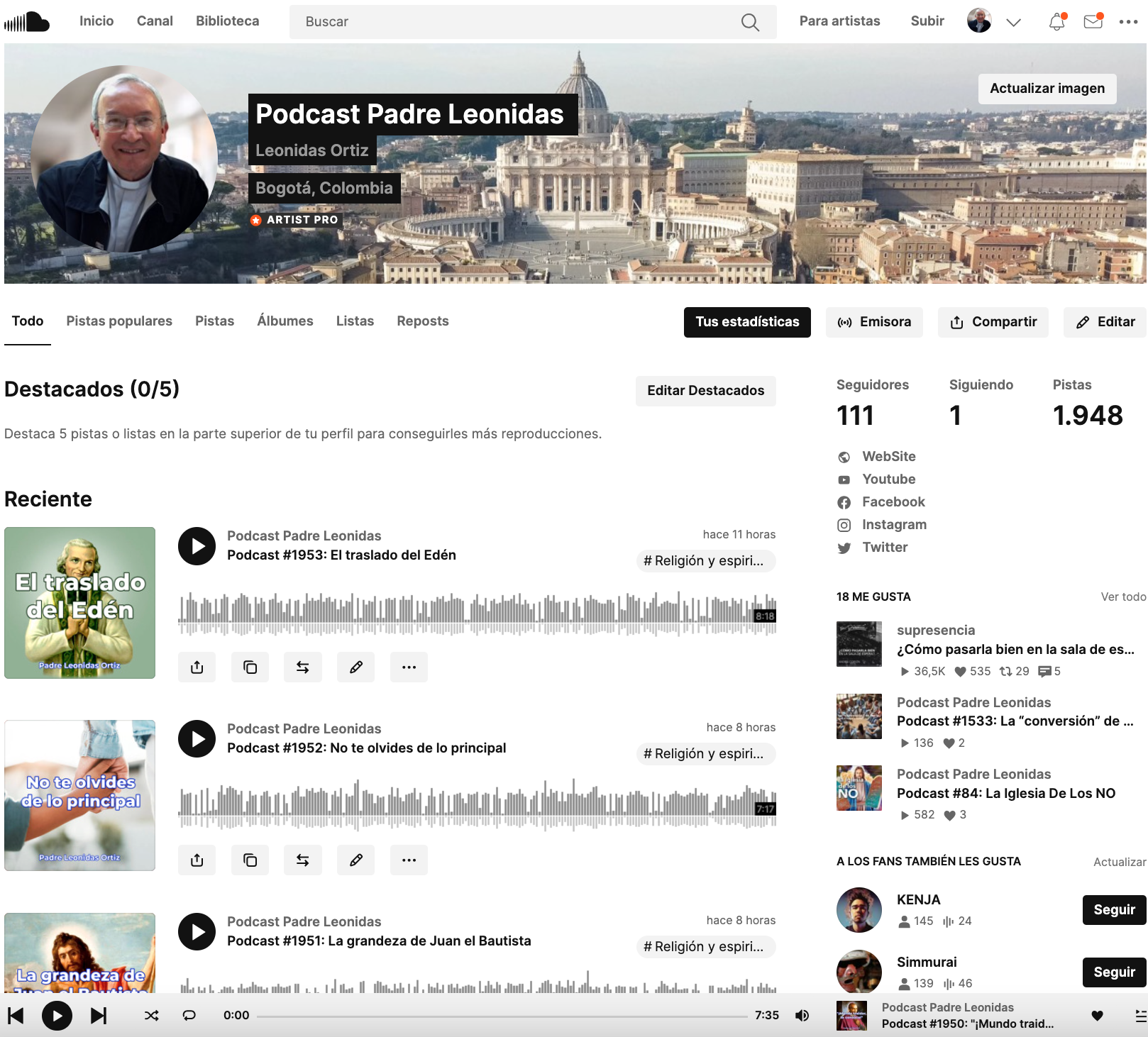Viewport: 1148px width, 1037px height.
Task: Edit Podcast #1952 with the pencil icon
Action: coord(355,860)
